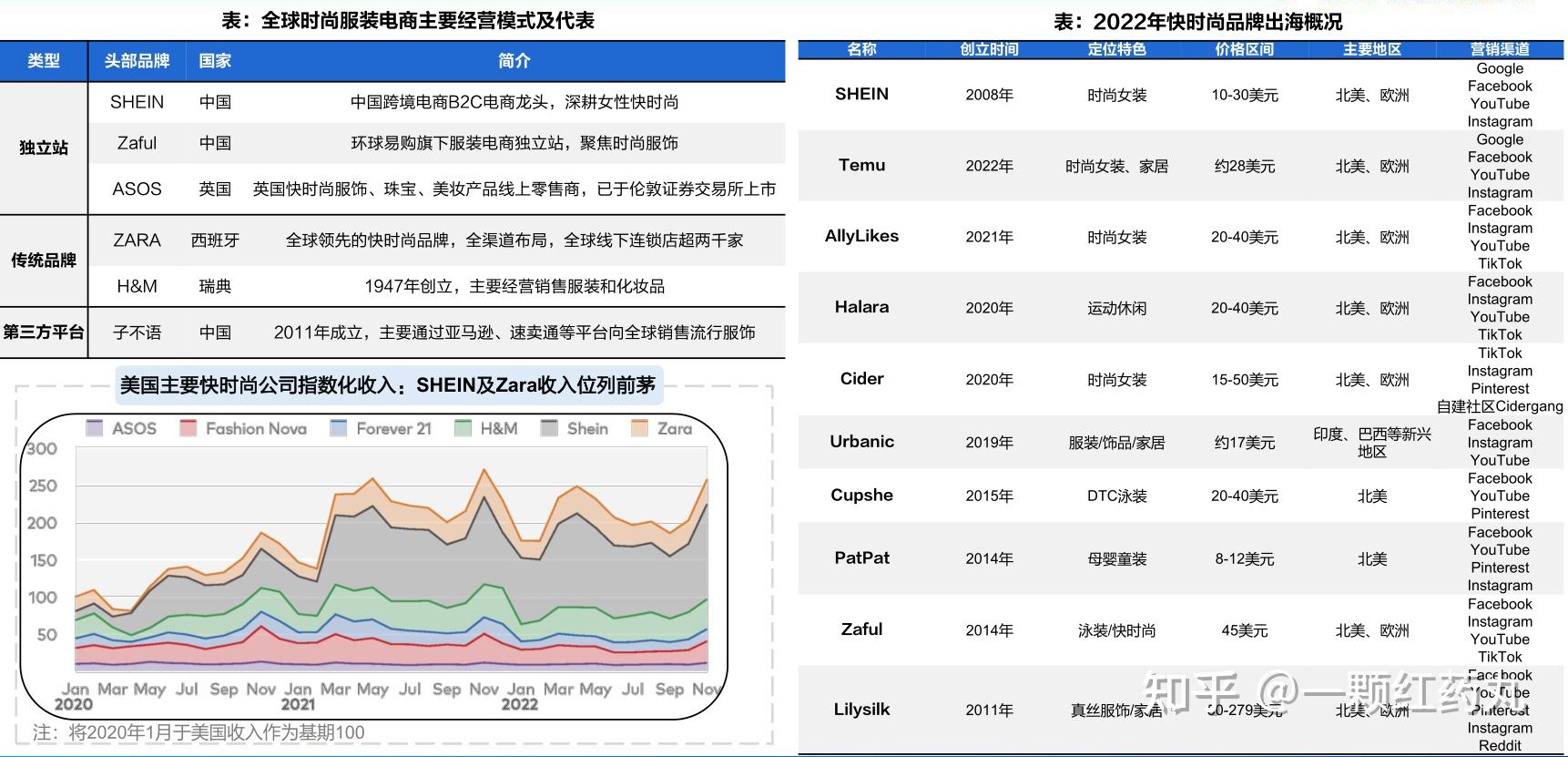1568x757 pixels.
Task: Select SHEIN in the left brand table
Action: [x=137, y=102]
